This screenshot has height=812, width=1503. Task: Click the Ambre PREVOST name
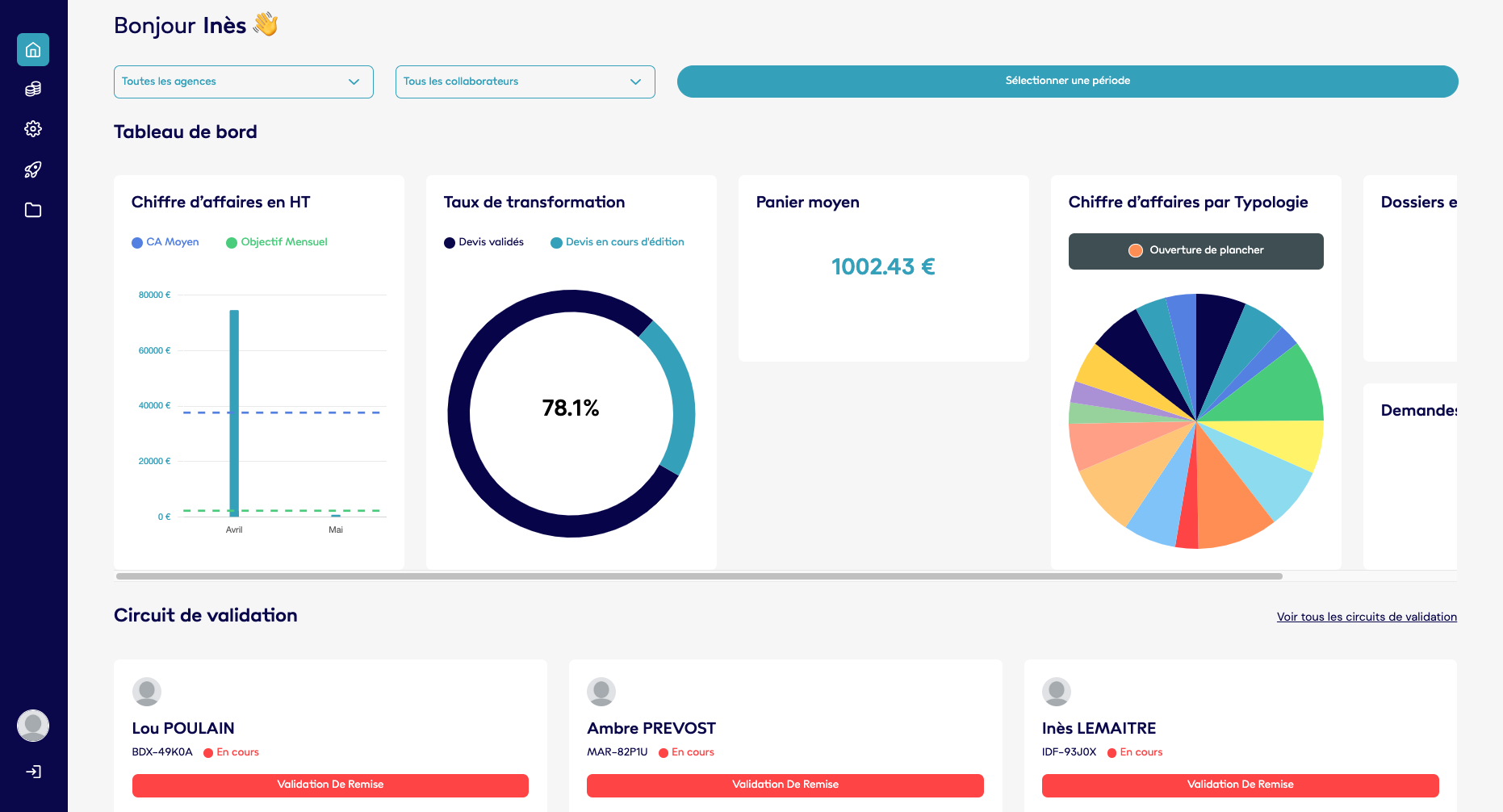(x=651, y=728)
